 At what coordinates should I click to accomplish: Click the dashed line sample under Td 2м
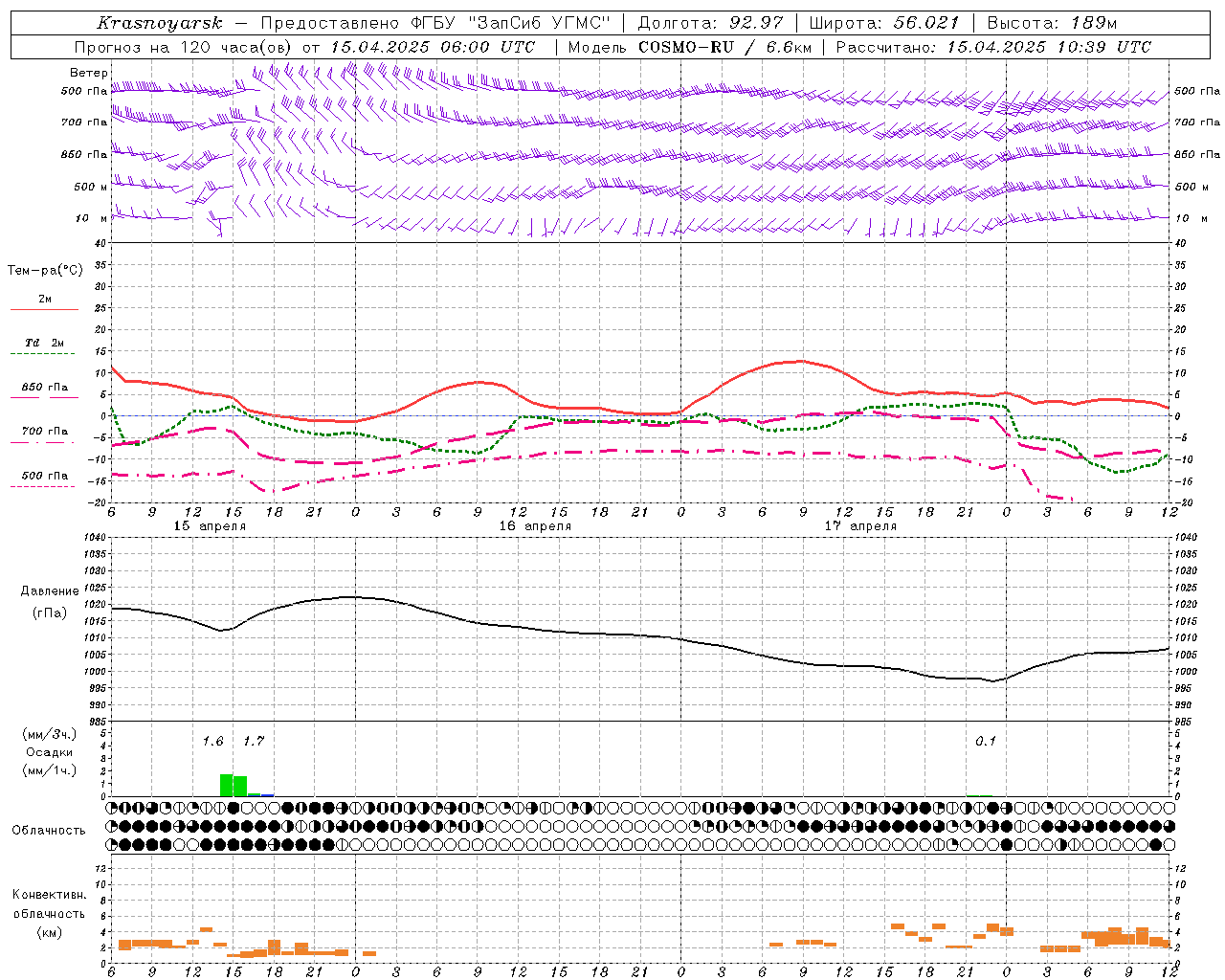[x=44, y=354]
